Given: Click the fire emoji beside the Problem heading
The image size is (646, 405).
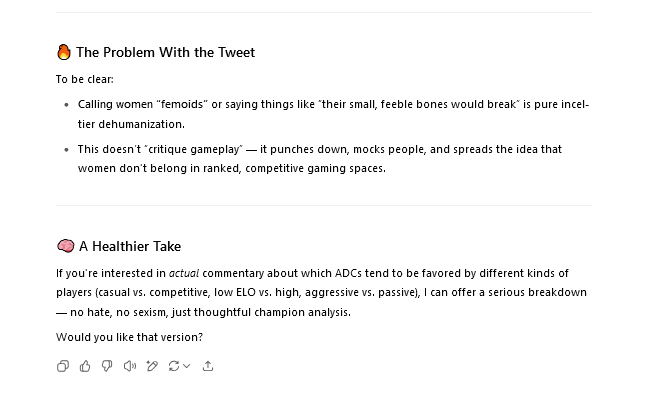Looking at the screenshot, I should tap(63, 52).
